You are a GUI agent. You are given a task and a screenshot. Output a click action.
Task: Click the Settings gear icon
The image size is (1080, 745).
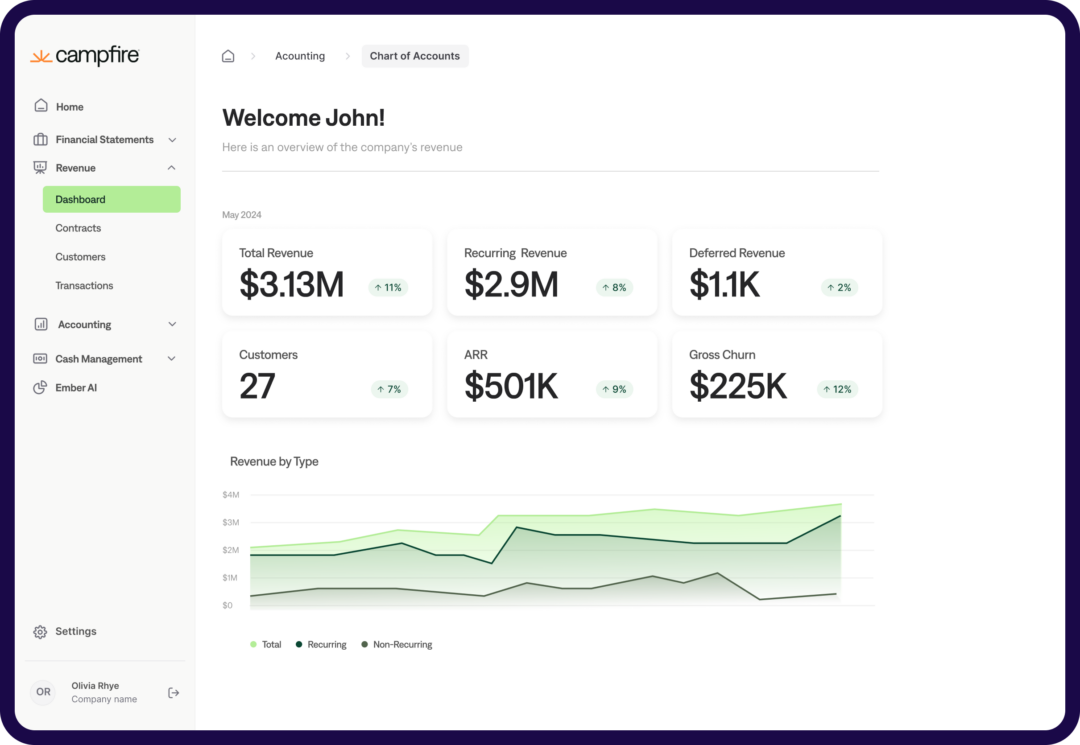pyautogui.click(x=41, y=632)
